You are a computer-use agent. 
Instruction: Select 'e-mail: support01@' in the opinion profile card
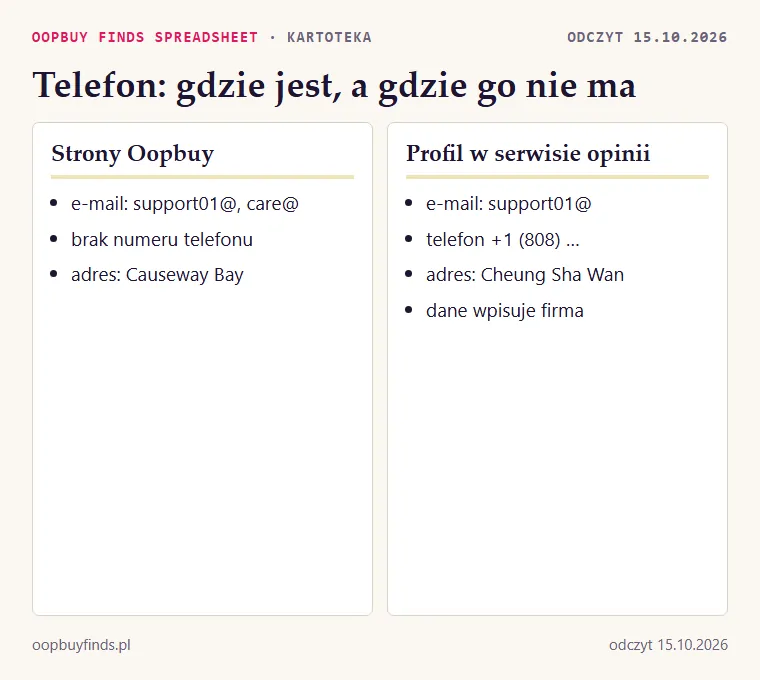click(x=508, y=204)
